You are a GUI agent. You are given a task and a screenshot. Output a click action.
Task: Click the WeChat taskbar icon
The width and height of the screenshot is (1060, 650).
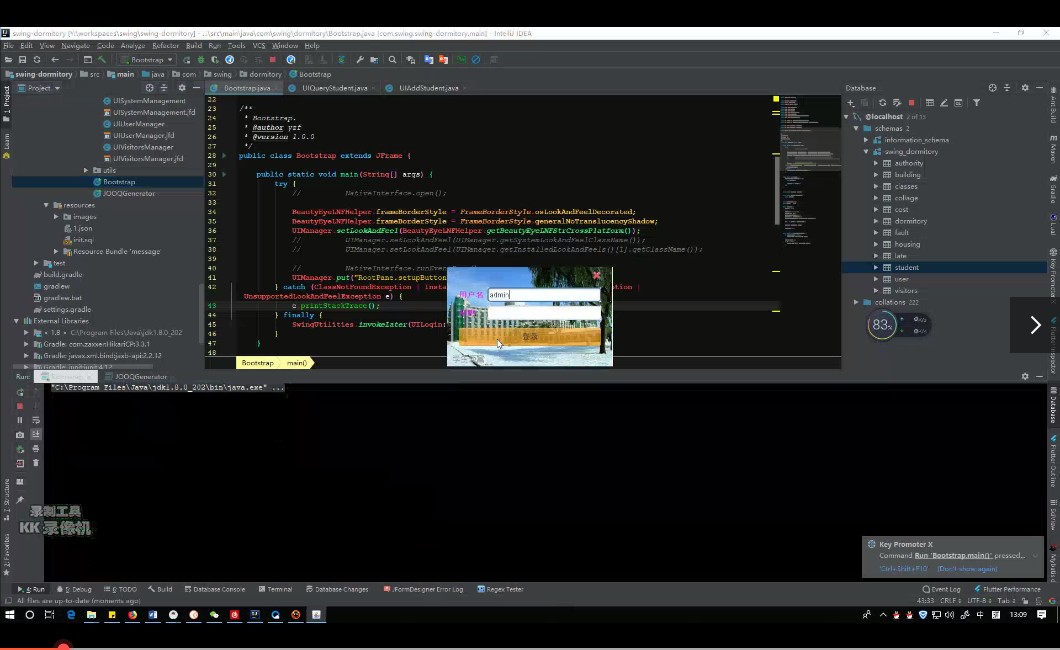214,614
